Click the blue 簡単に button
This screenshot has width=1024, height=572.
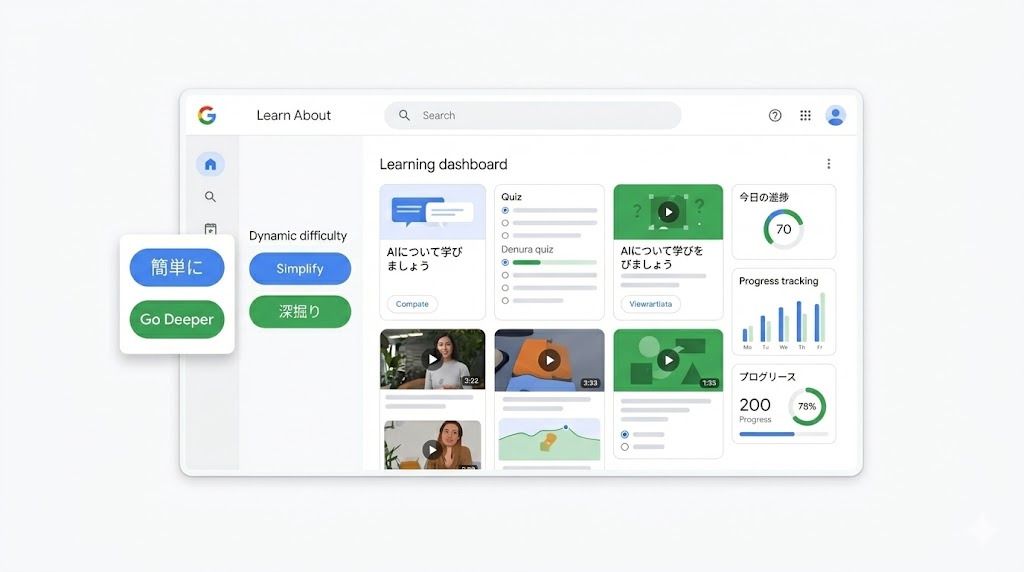click(x=177, y=267)
